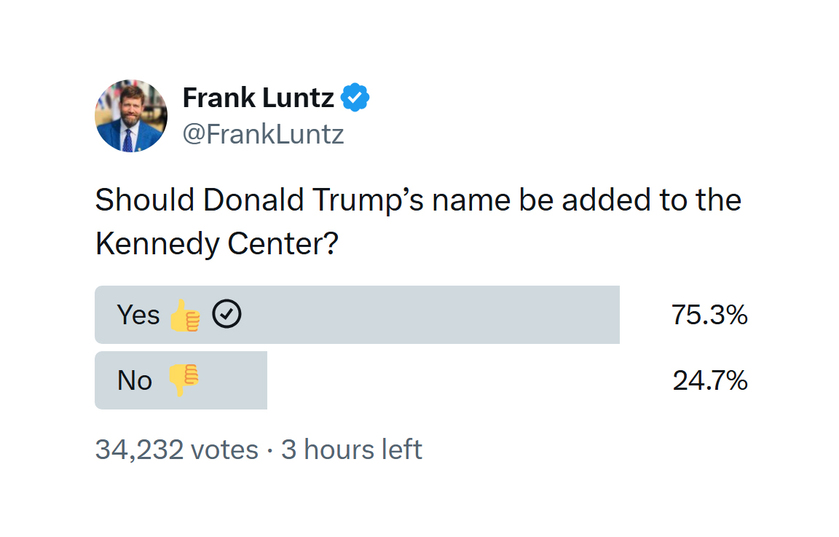839x537 pixels.
Task: Open Frank Luntz's profile picture
Action: pyautogui.click(x=131, y=116)
